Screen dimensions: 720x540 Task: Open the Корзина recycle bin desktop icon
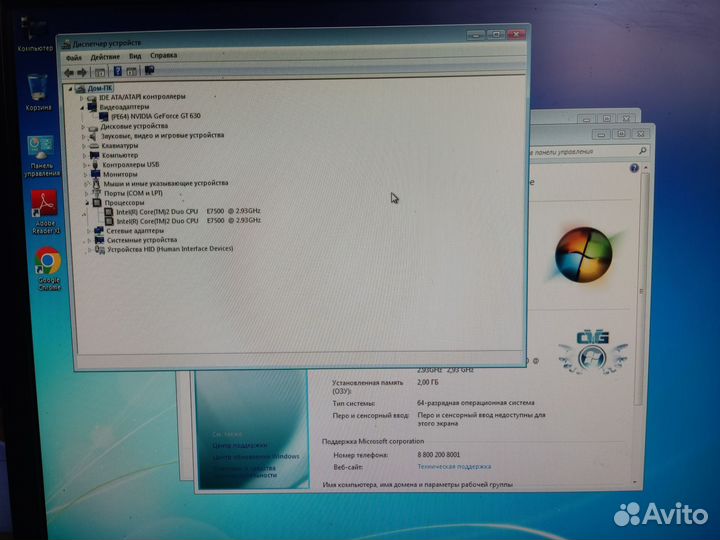pyautogui.click(x=38, y=90)
